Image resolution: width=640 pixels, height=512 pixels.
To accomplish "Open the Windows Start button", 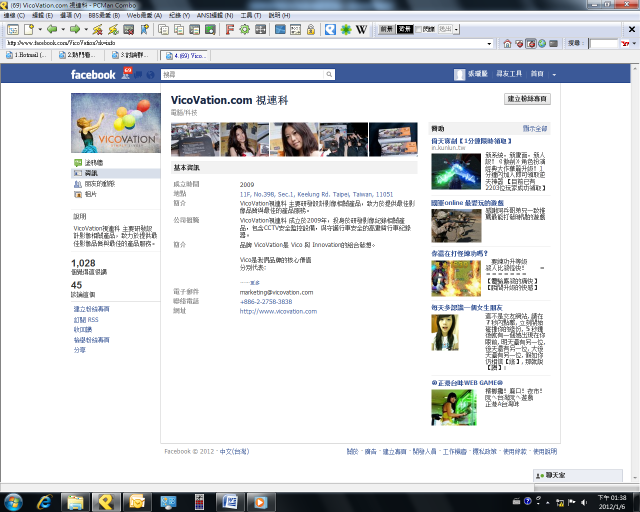I will (13, 502).
